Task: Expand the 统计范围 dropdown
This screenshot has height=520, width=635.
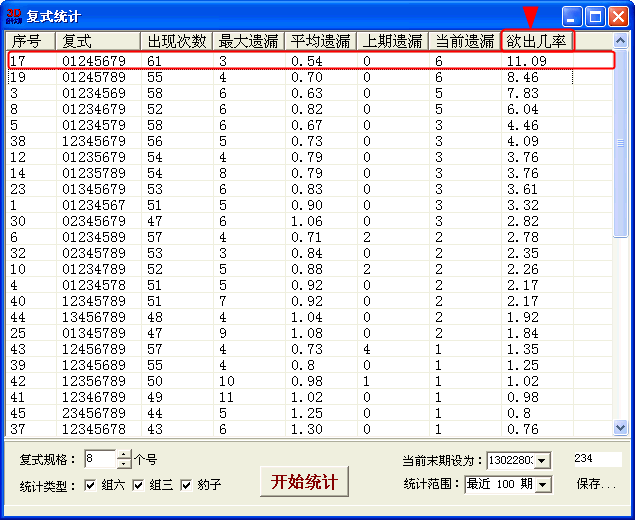Action: (542, 485)
